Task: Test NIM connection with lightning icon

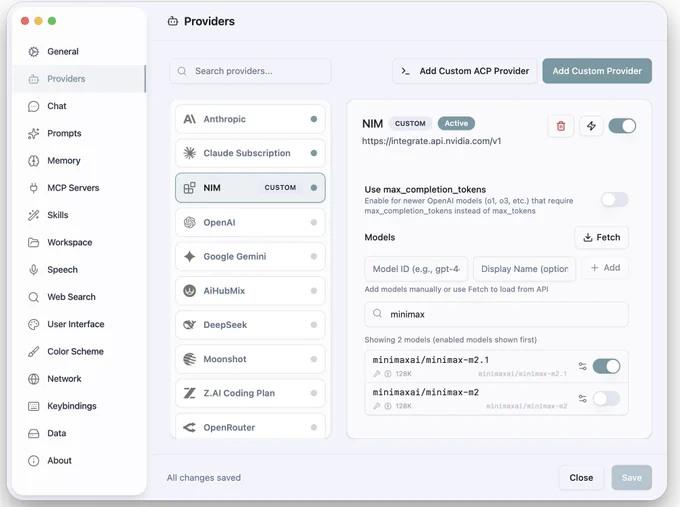Action: [591, 126]
